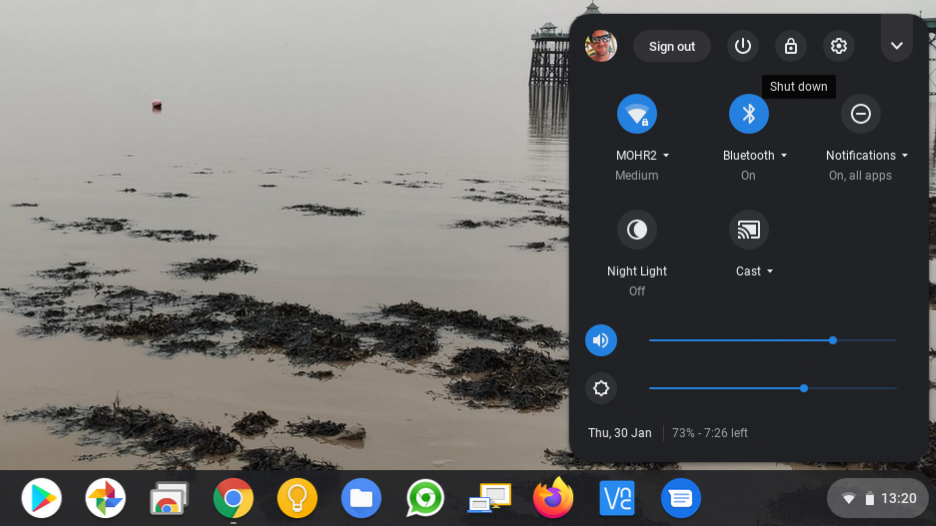Toggle Bluetooth off
Image resolution: width=936 pixels, height=526 pixels.
point(749,113)
